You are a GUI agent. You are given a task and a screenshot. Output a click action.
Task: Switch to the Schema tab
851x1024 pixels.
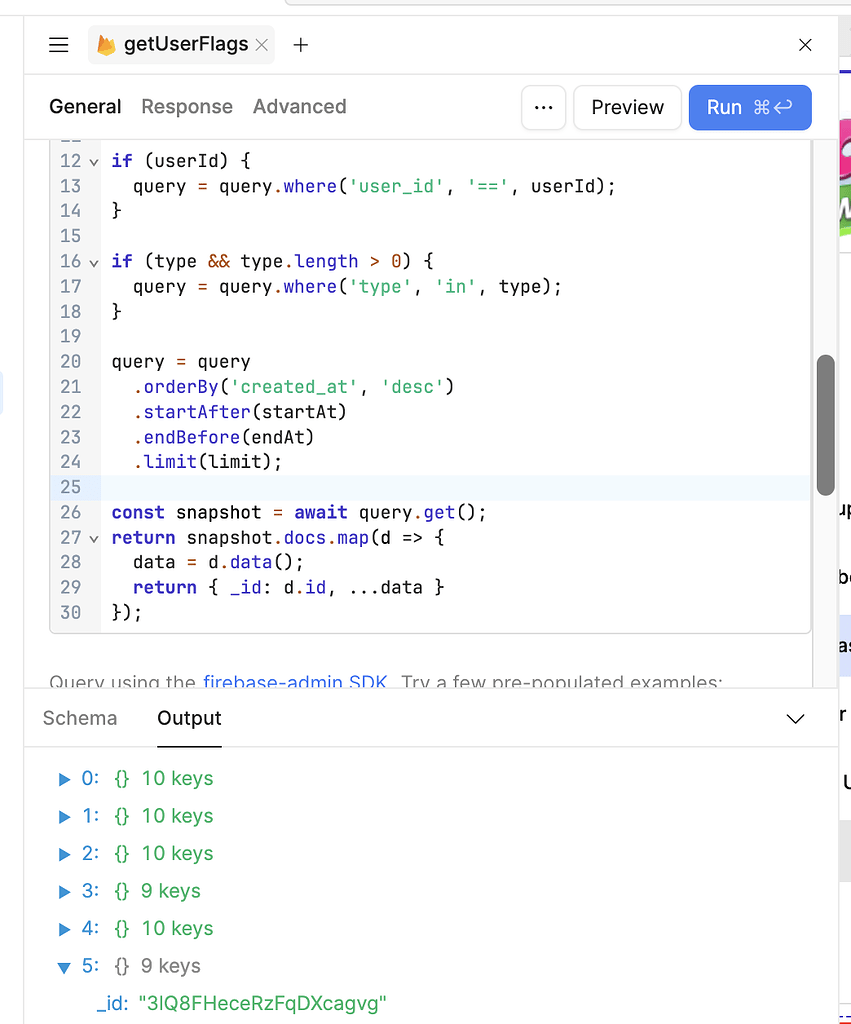[80, 718]
